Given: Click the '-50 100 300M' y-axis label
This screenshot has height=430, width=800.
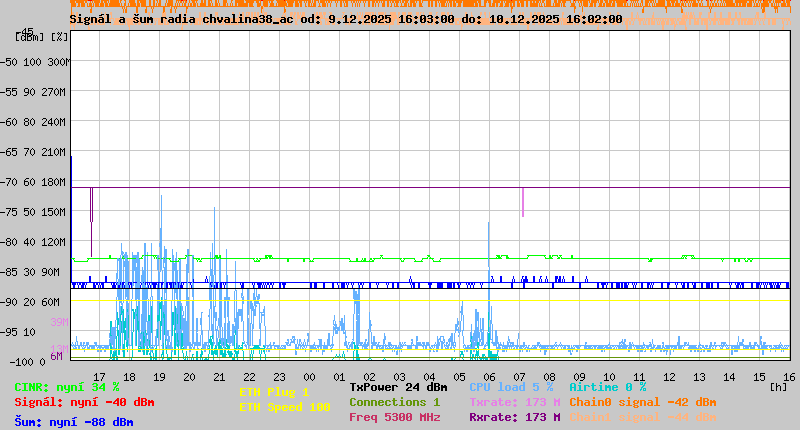Looking at the screenshot, I should point(35,62).
